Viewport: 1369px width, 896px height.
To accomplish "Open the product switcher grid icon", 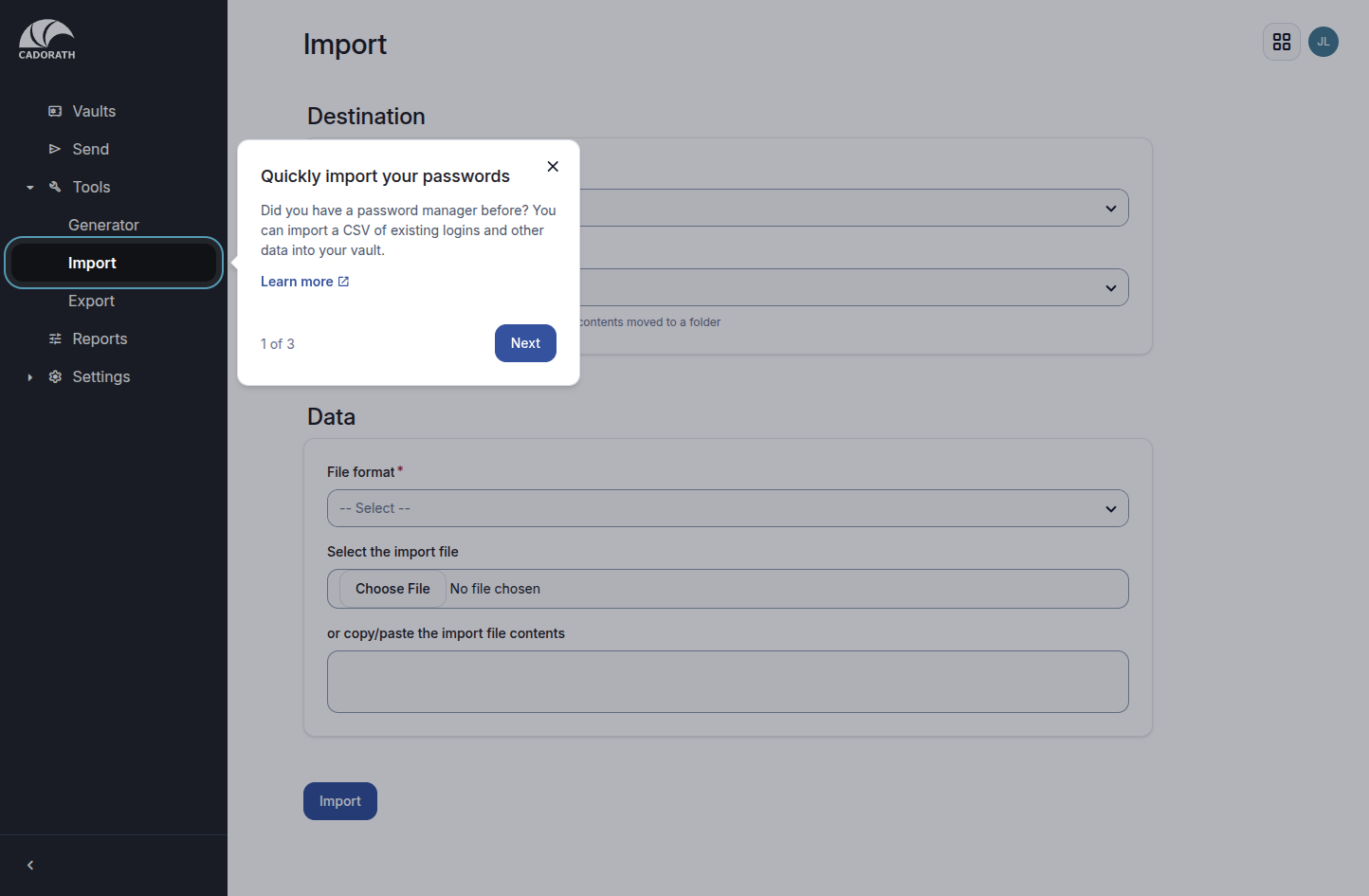I will click(x=1282, y=42).
